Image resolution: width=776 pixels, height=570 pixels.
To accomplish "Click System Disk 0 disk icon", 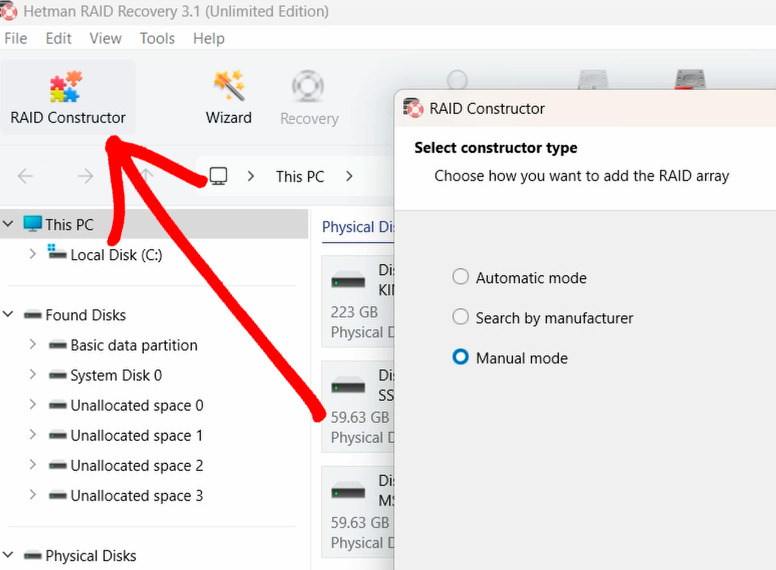I will (x=57, y=375).
